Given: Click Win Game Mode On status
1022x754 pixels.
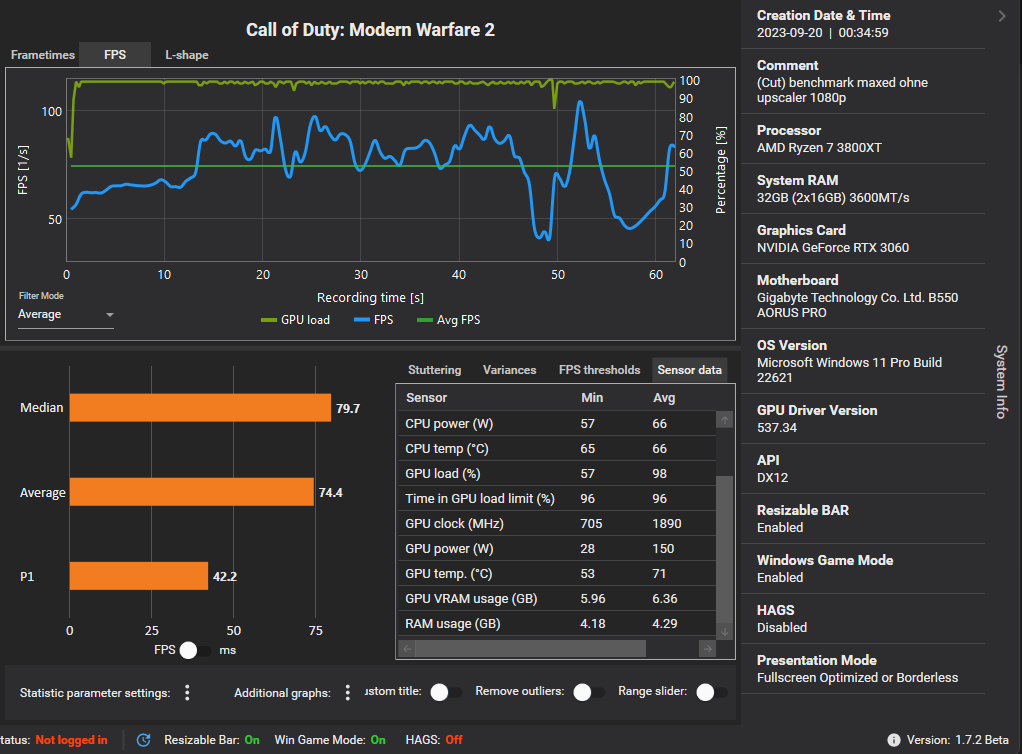Looking at the screenshot, I should 330,740.
